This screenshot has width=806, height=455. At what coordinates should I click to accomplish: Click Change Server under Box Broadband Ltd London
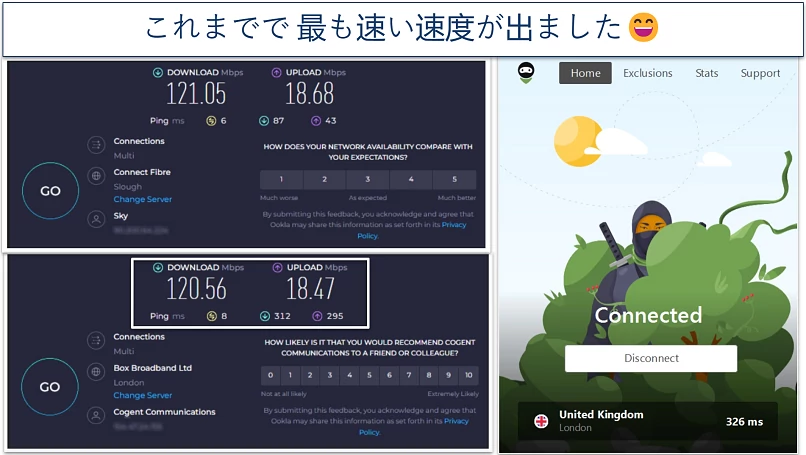tap(143, 395)
